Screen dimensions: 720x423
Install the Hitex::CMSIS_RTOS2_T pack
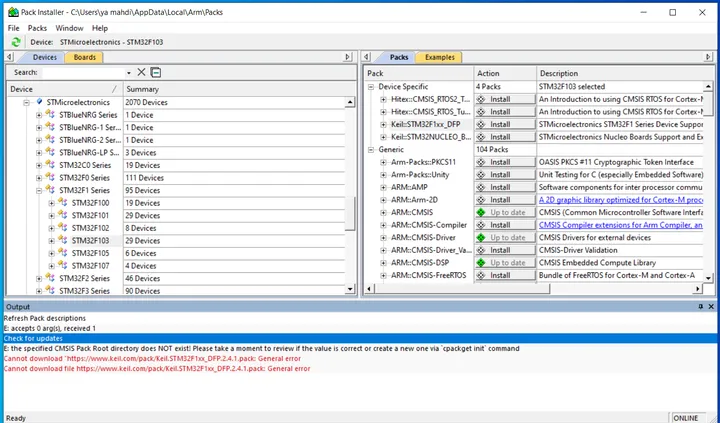coord(505,99)
